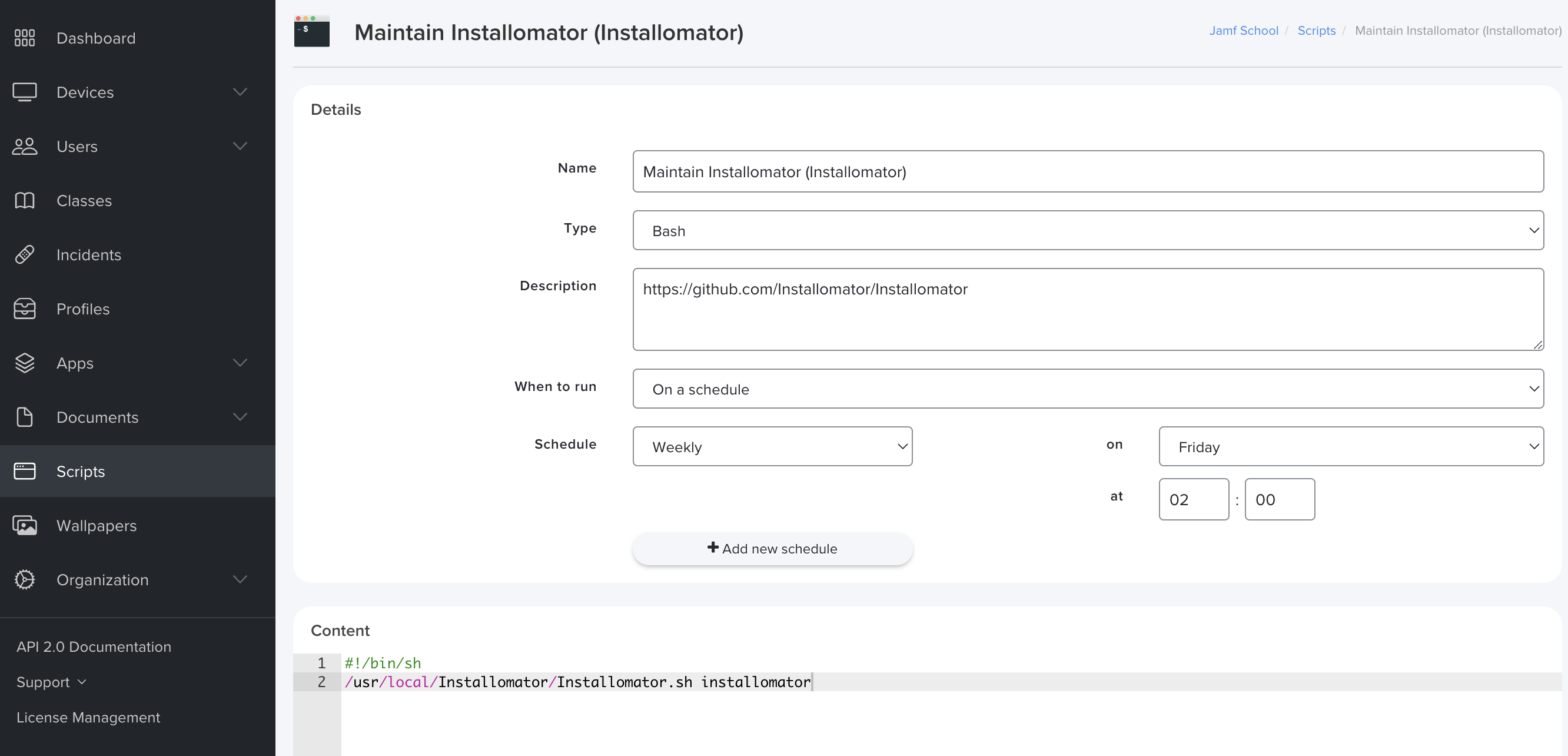Open the Classes book icon
This screenshot has height=756, width=1568.
pyautogui.click(x=24, y=200)
